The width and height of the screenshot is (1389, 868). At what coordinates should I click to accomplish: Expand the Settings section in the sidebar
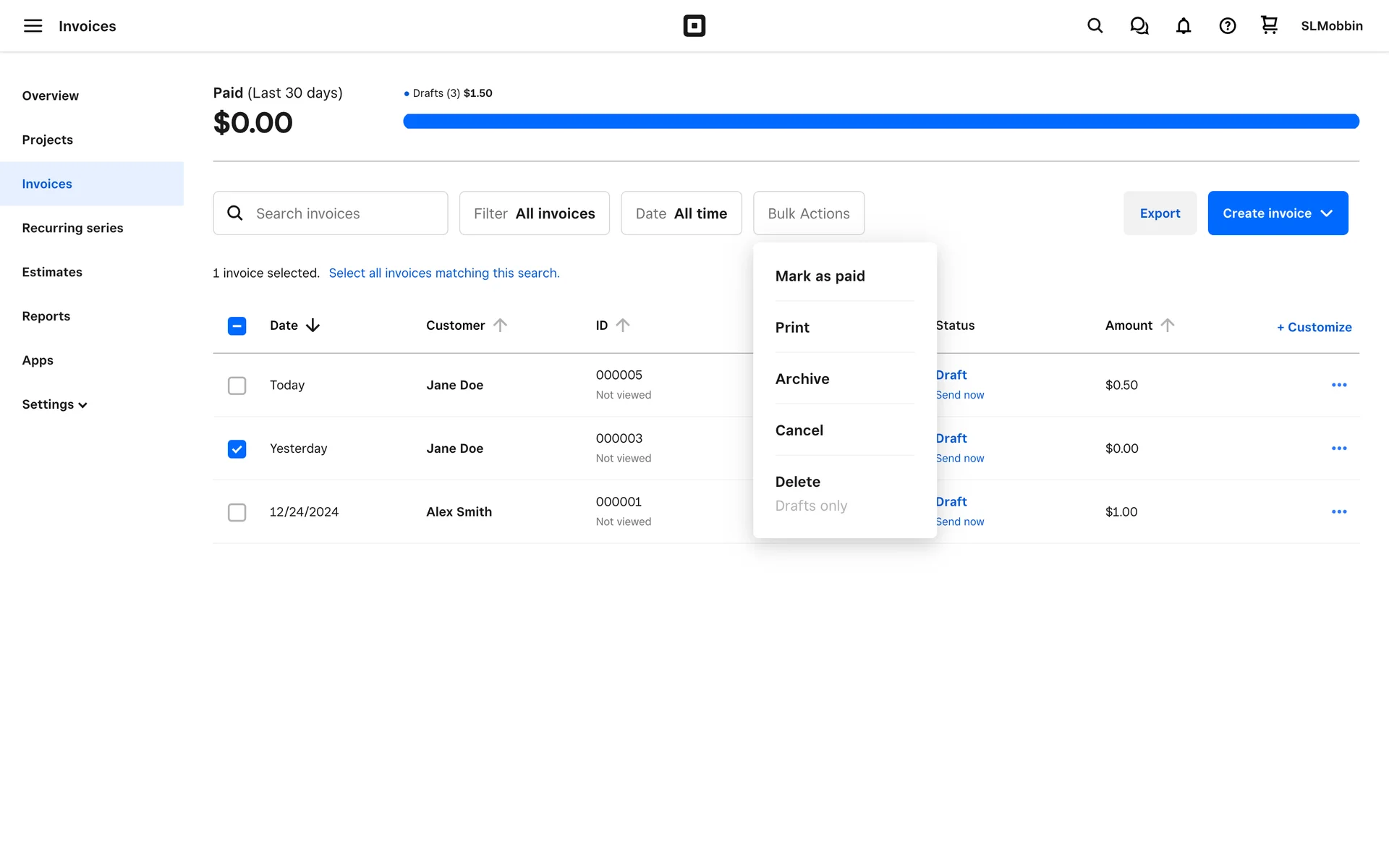(x=54, y=404)
